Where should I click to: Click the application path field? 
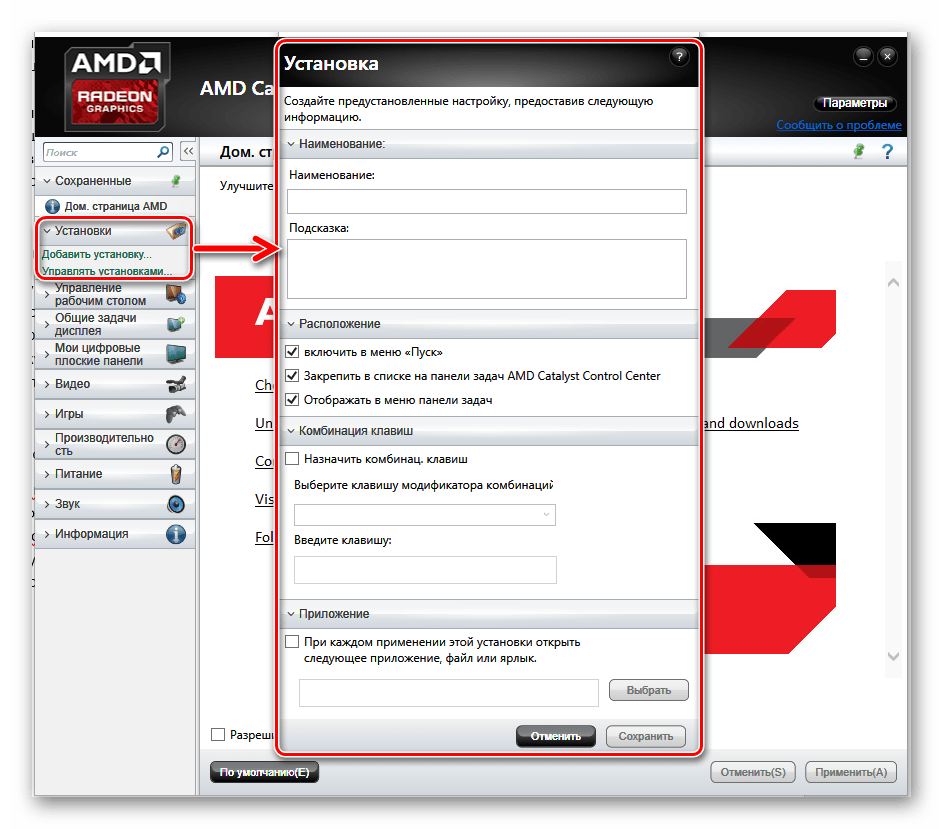click(x=449, y=693)
